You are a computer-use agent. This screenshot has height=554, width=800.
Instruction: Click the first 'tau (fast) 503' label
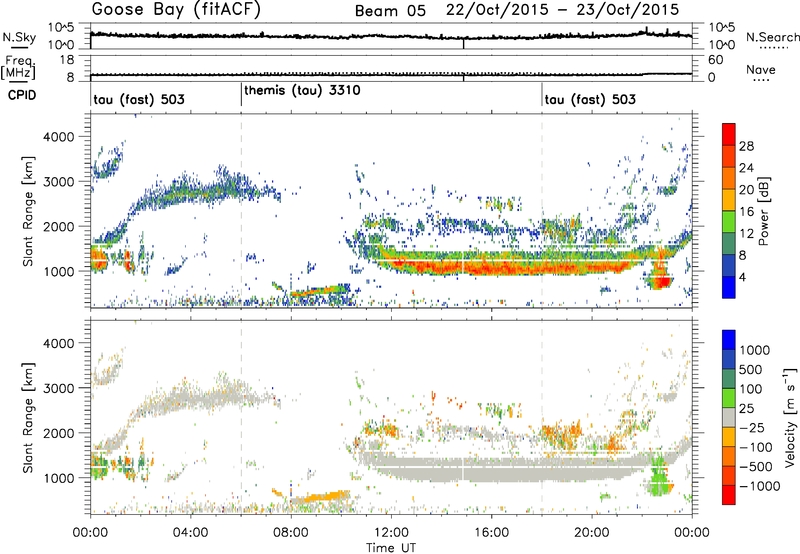(x=139, y=99)
